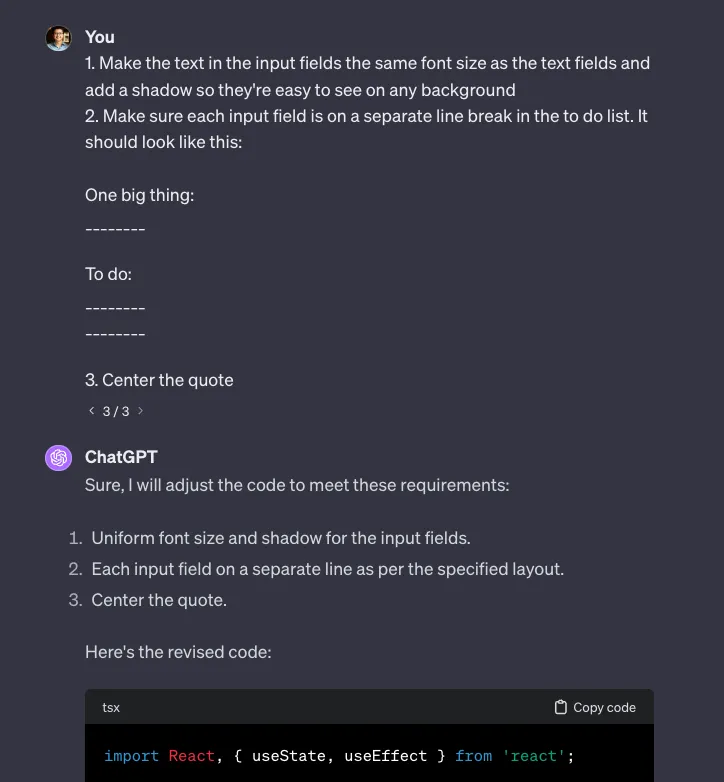Click the "Each input field on a separate line" item

point(327,569)
